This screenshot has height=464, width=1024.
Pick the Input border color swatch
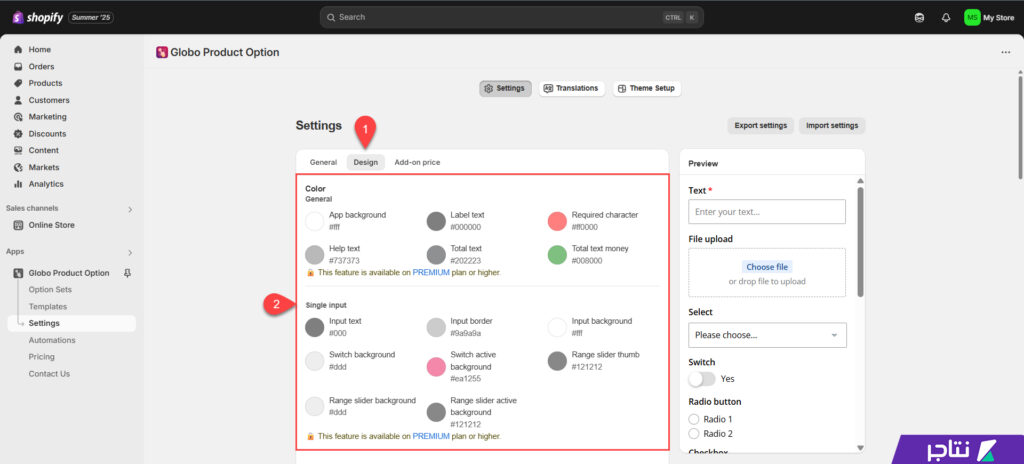436,327
